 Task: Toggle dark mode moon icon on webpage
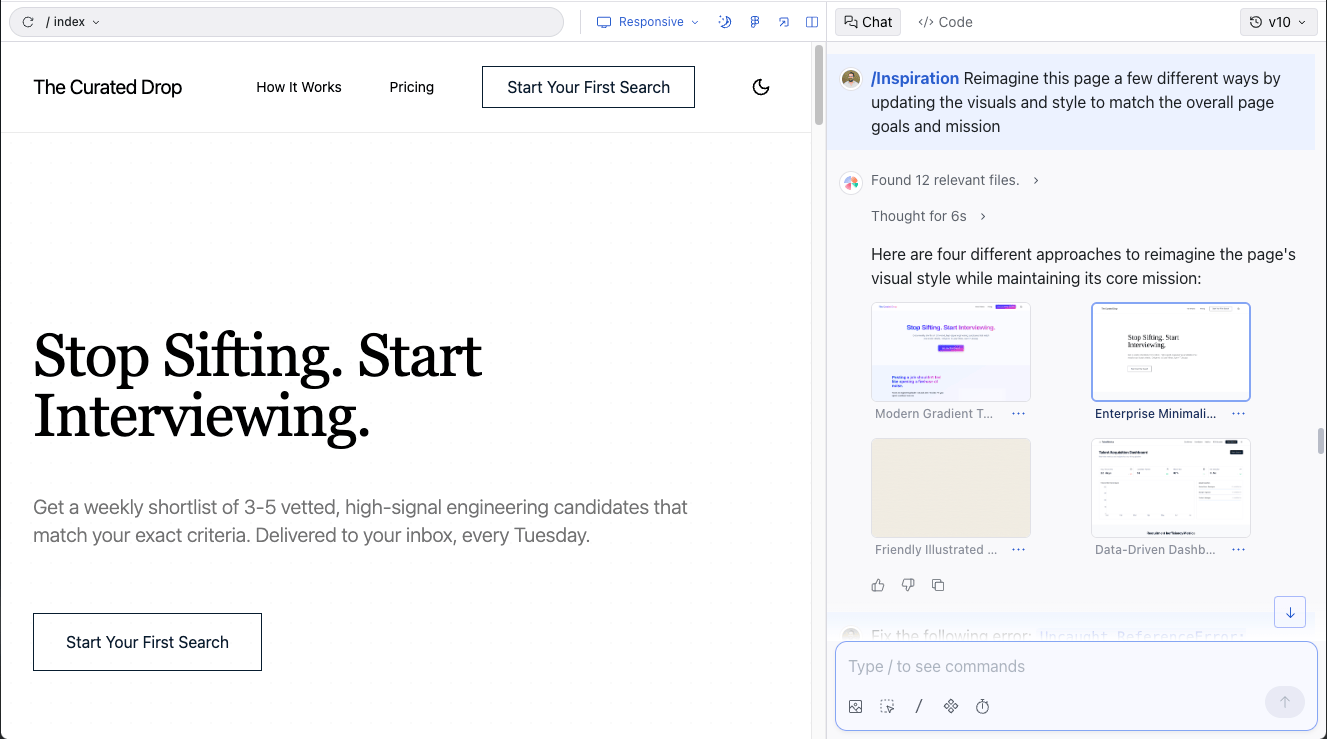pyautogui.click(x=761, y=87)
